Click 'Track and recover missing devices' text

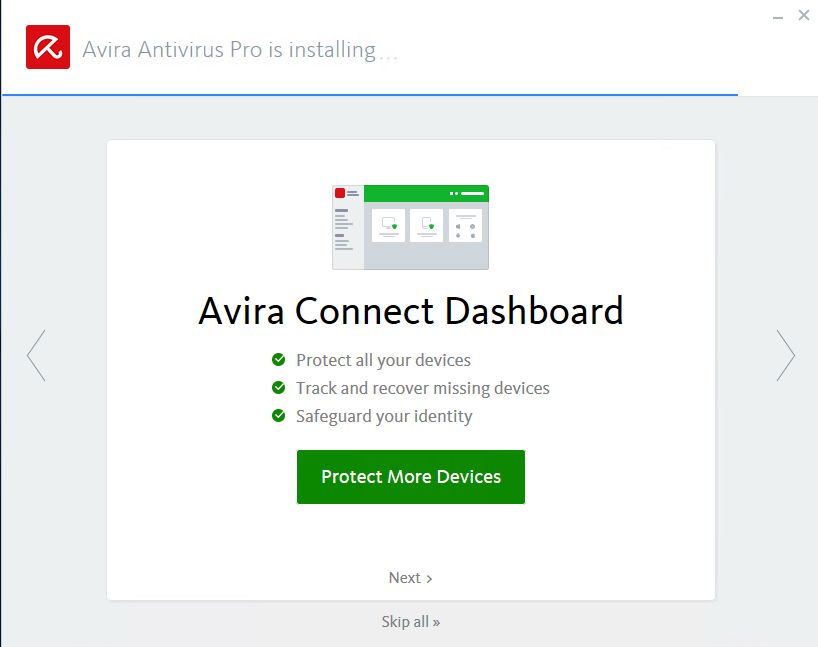423,388
